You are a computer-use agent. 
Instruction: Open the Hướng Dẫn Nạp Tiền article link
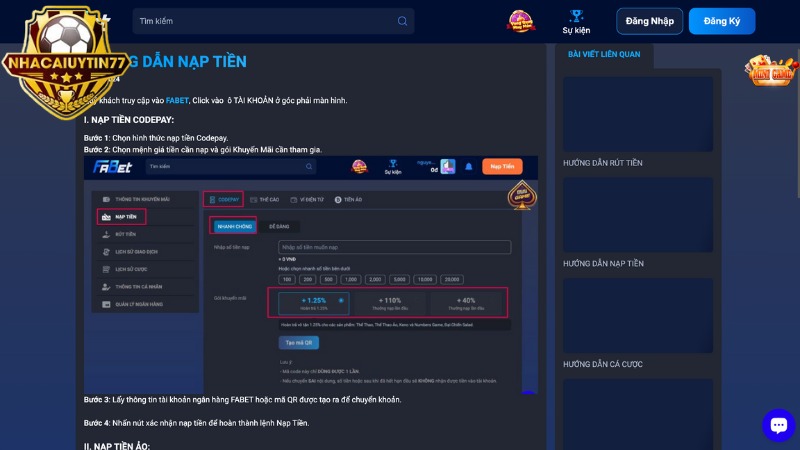click(x=603, y=264)
